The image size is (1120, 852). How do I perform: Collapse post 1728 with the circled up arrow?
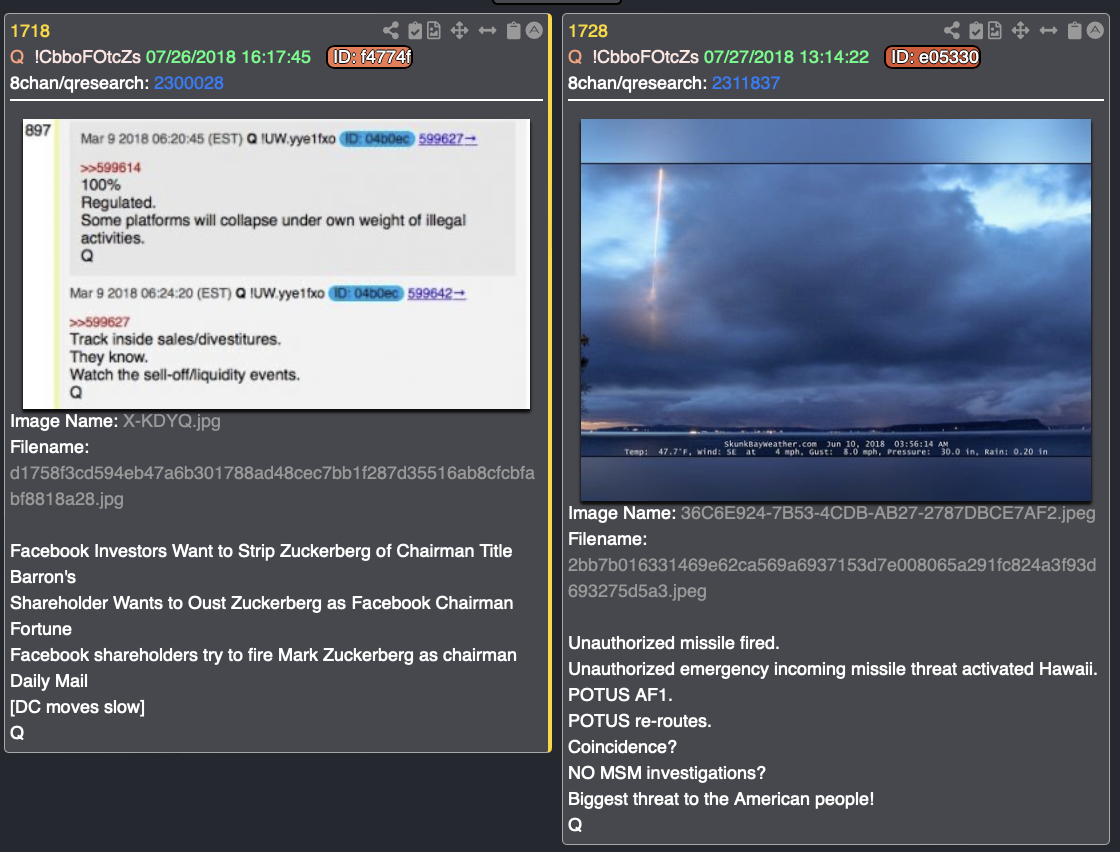(1095, 30)
